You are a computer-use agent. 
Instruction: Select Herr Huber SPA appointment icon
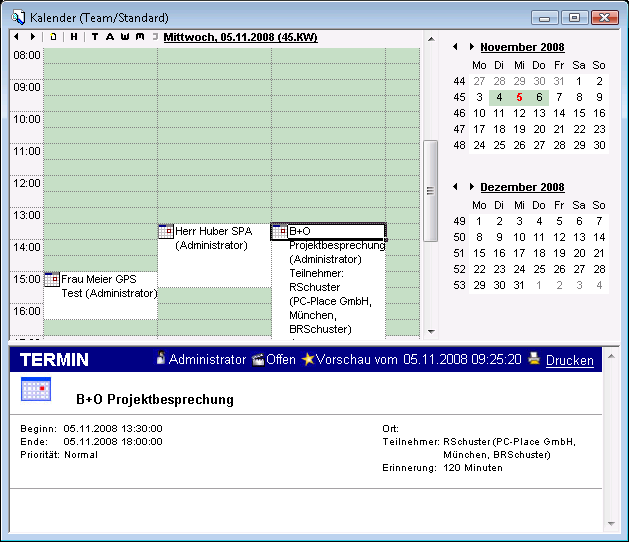166,231
